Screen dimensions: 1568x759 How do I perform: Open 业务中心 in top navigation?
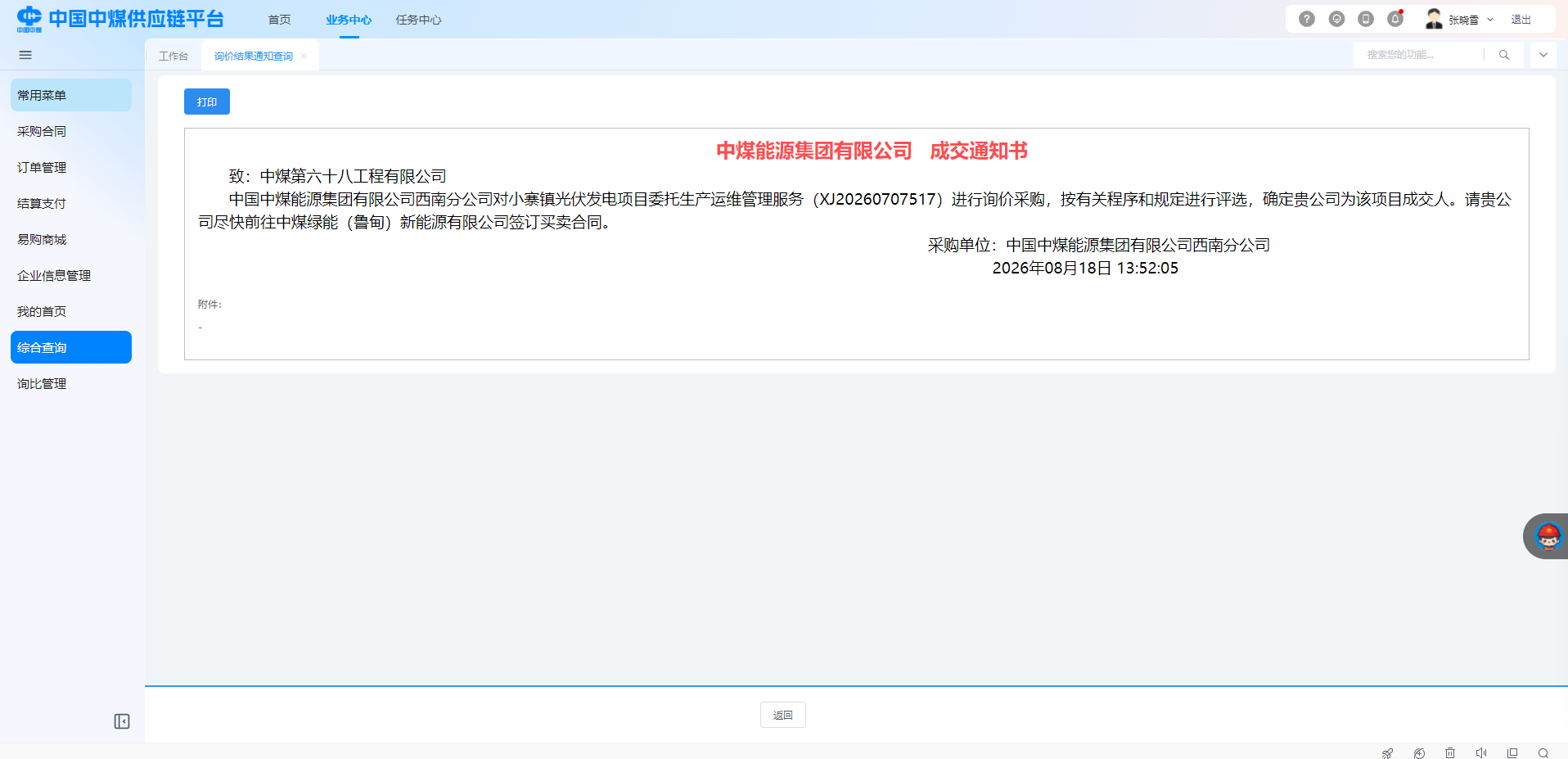(349, 20)
